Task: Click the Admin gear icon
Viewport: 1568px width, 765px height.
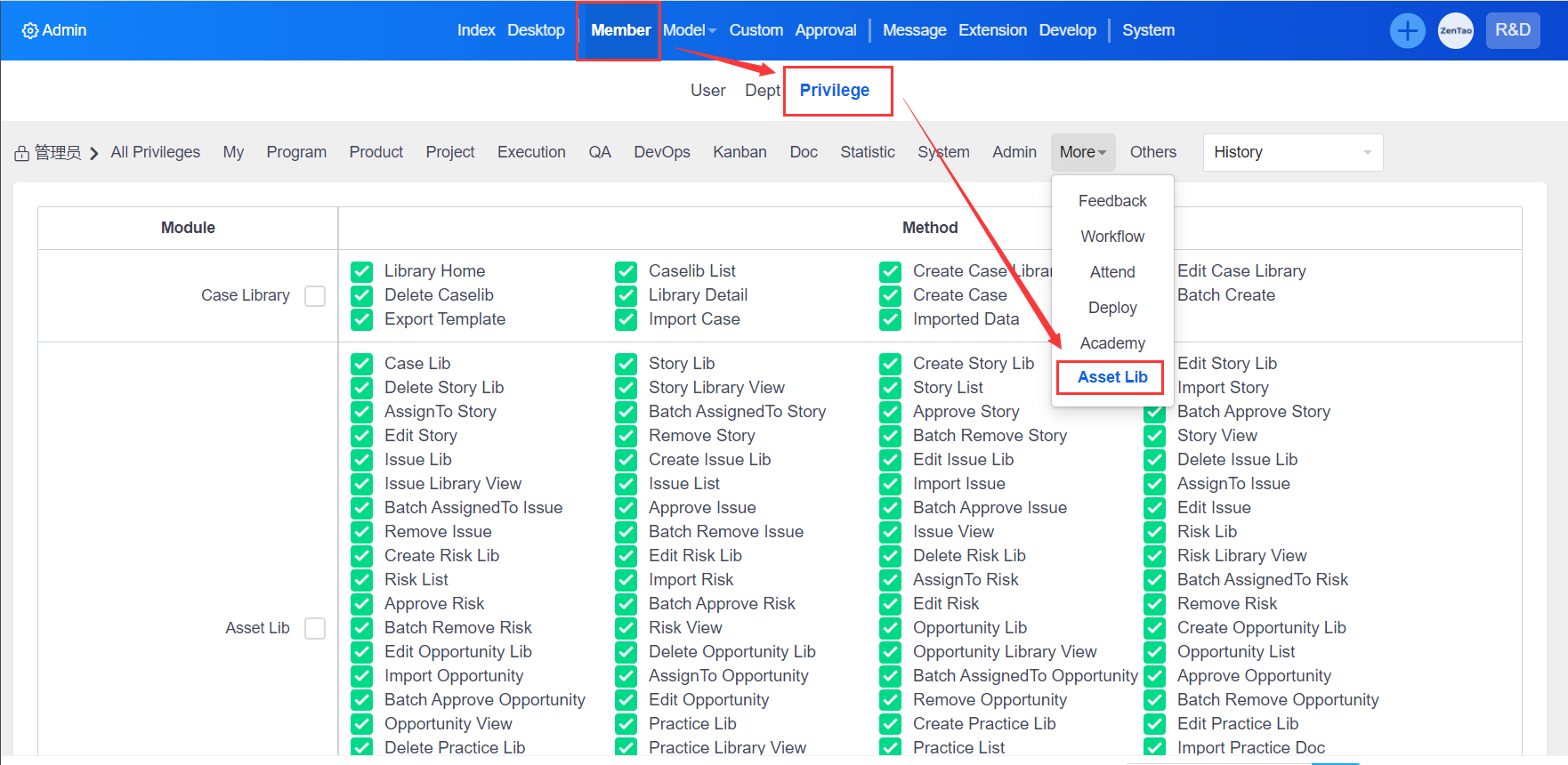Action: (30, 31)
